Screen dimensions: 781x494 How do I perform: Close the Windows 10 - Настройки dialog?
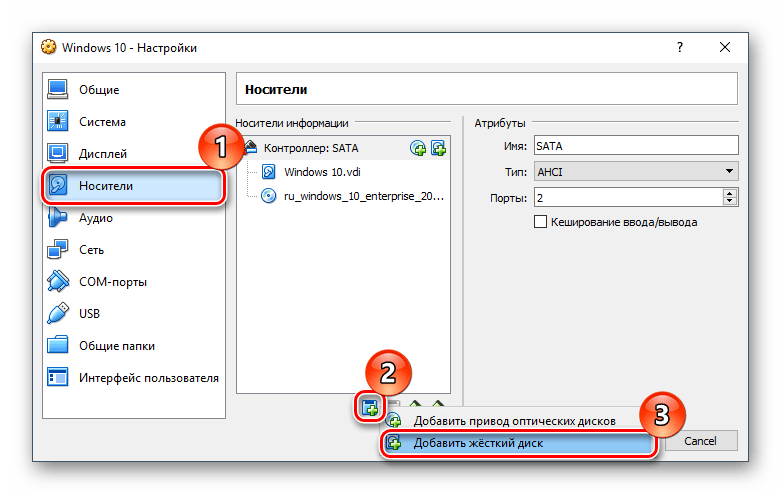tap(725, 47)
